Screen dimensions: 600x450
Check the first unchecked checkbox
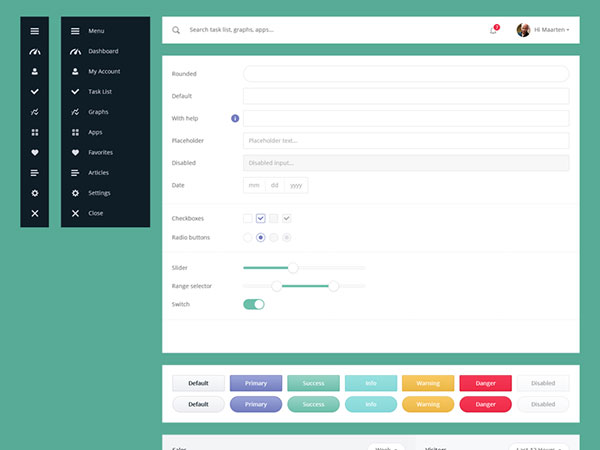point(248,218)
